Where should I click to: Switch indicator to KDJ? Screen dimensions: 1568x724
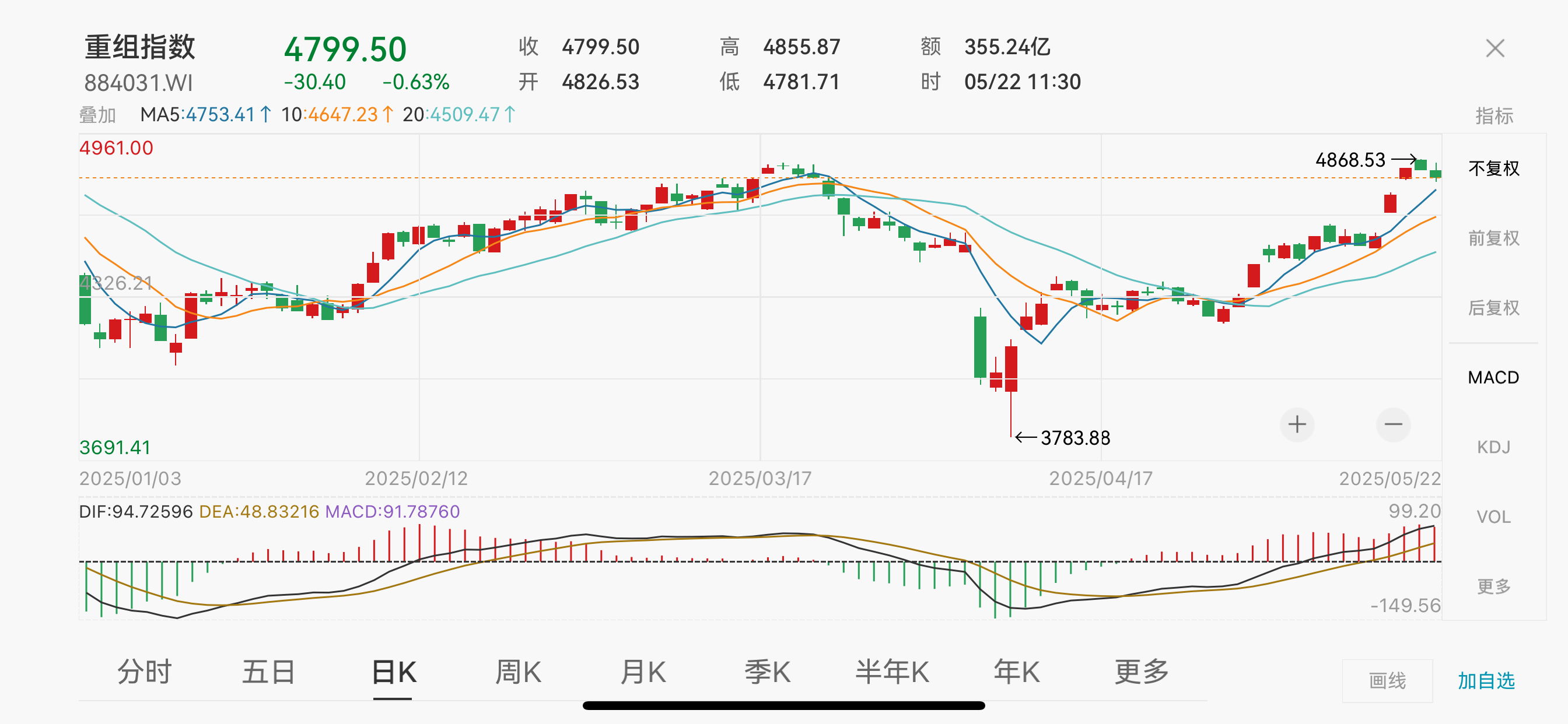click(x=1494, y=447)
